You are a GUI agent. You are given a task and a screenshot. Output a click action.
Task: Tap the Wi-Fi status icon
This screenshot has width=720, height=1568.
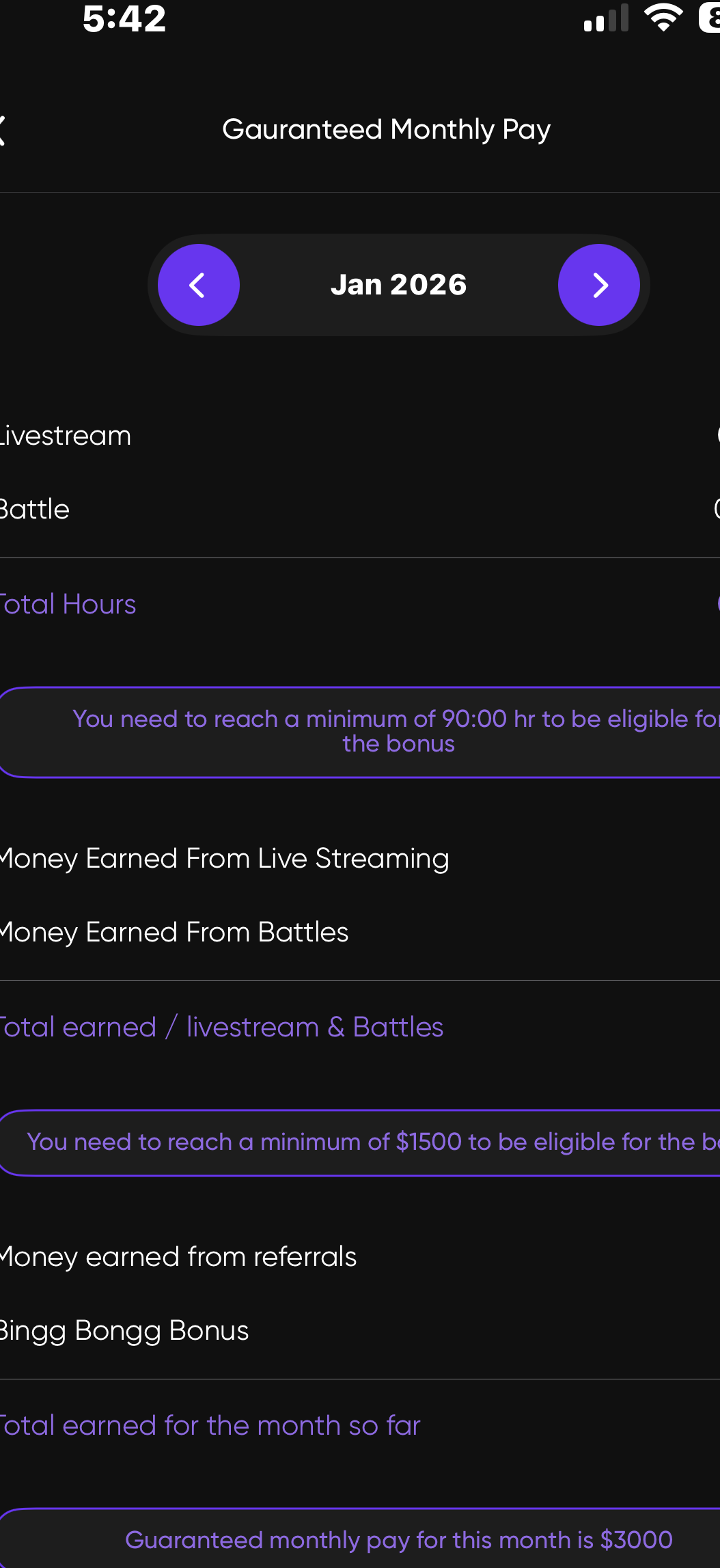[x=663, y=17]
